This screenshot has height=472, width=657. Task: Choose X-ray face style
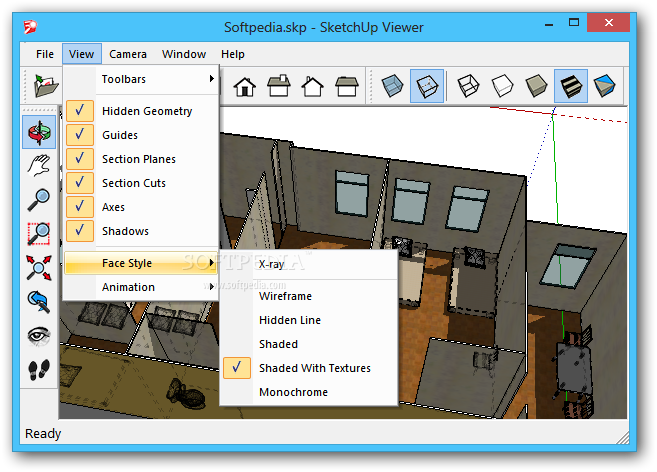click(x=309, y=264)
